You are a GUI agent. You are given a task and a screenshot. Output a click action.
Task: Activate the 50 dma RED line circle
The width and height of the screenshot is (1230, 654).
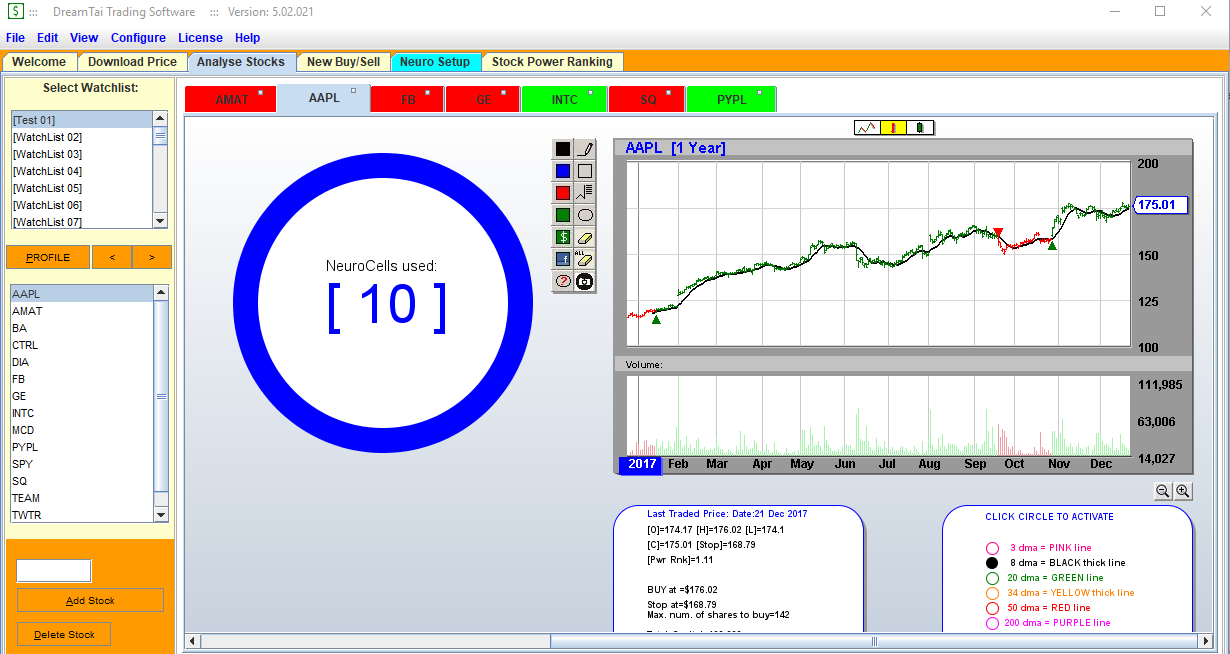pos(992,608)
